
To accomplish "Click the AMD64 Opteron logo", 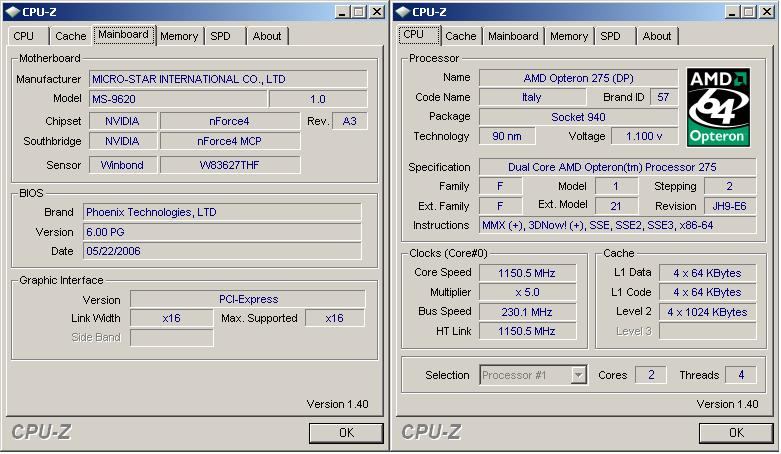I will coord(718,107).
